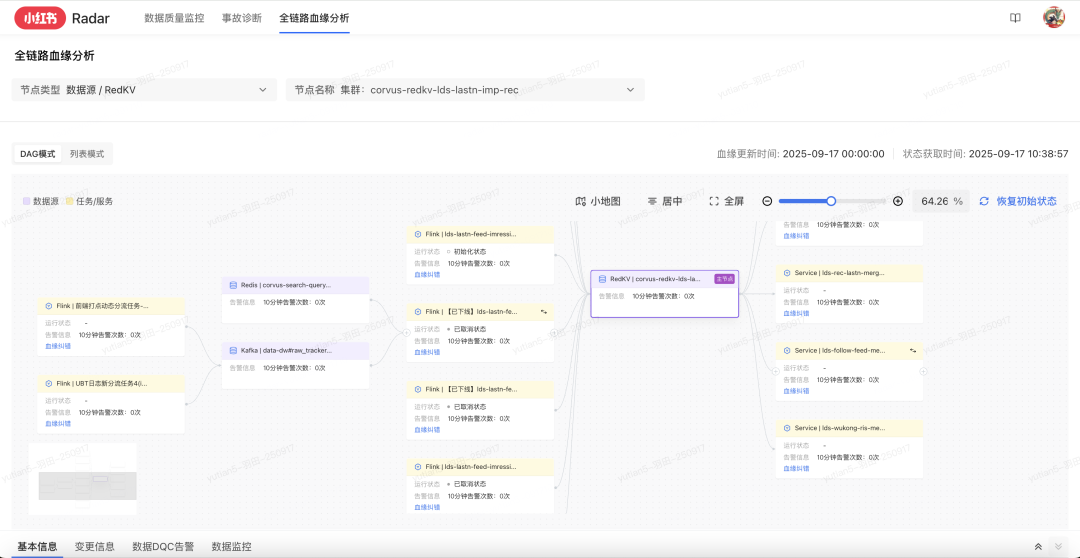Expand downstream of Flink 【已下线】 card with swap icon
Screen dimensions: 1080x558
click(x=554, y=332)
